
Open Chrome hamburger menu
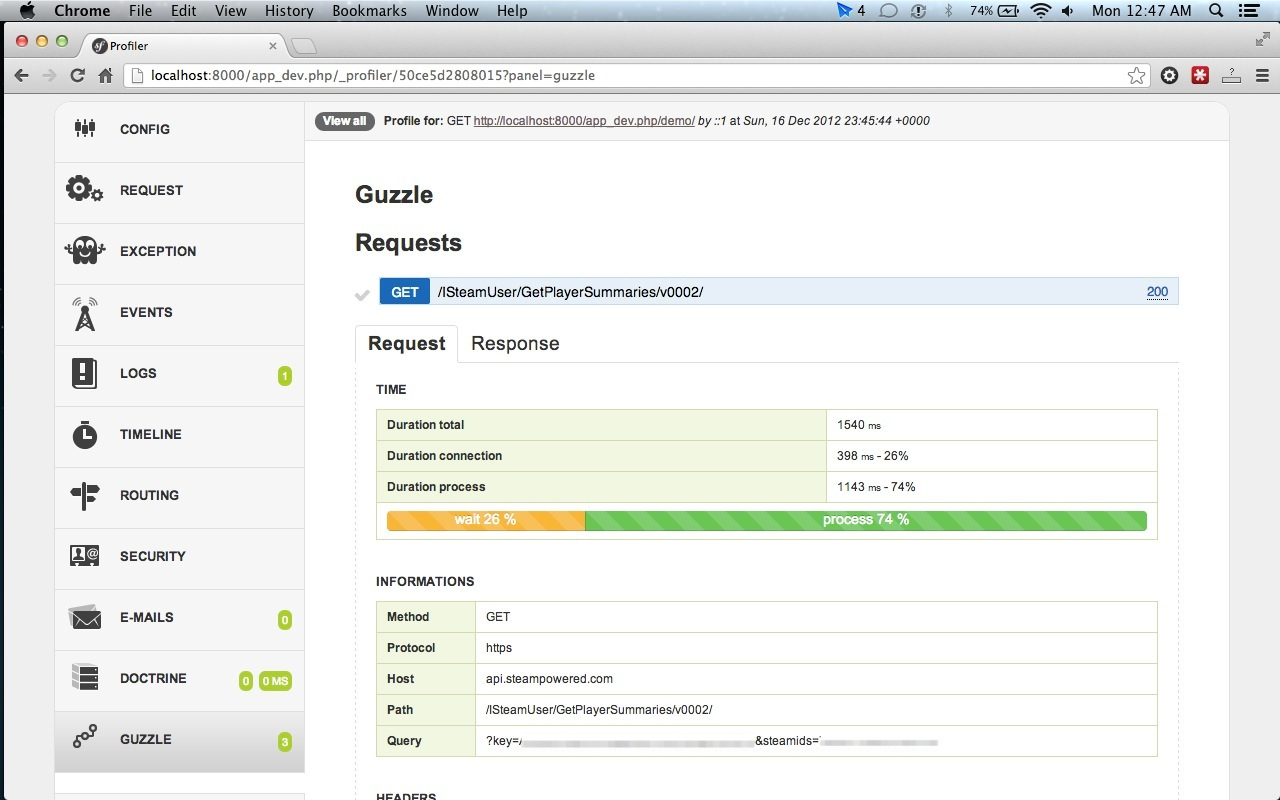tap(1262, 75)
